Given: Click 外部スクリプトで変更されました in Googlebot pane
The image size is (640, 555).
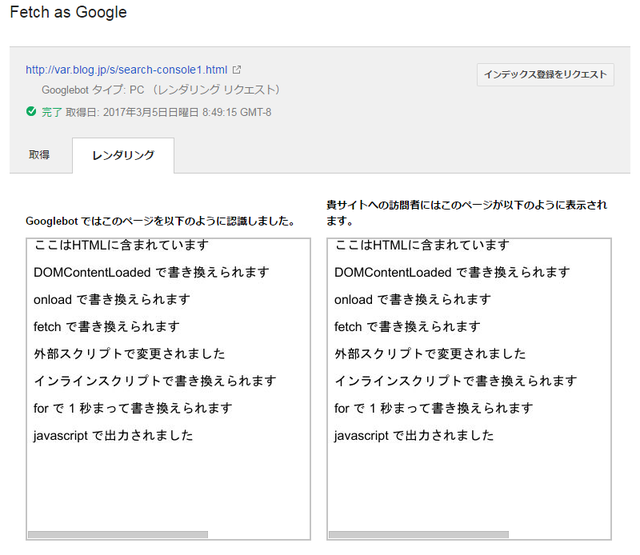Looking at the screenshot, I should pyautogui.click(x=129, y=354).
